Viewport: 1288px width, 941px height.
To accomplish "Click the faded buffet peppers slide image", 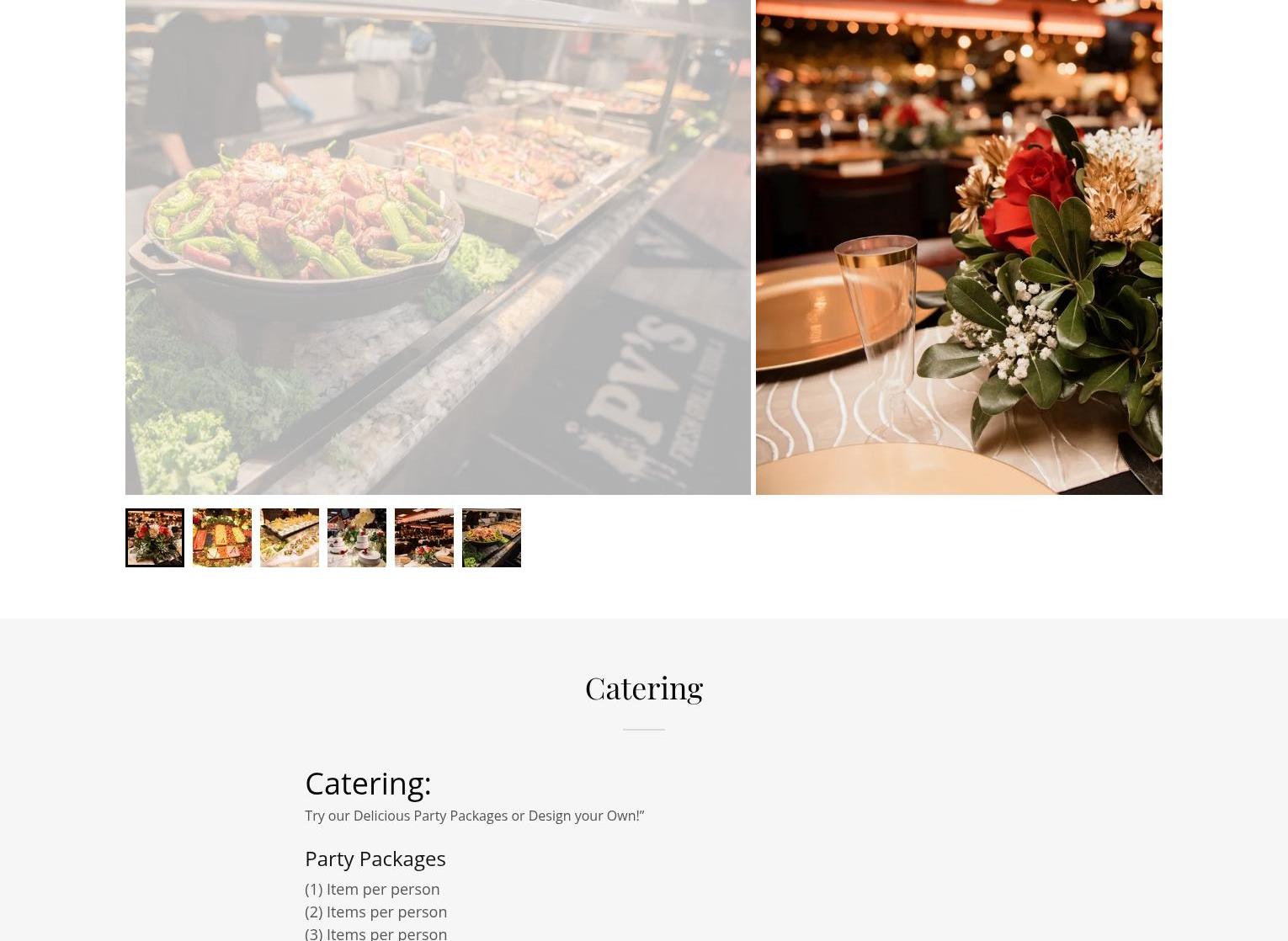I will [x=438, y=247].
